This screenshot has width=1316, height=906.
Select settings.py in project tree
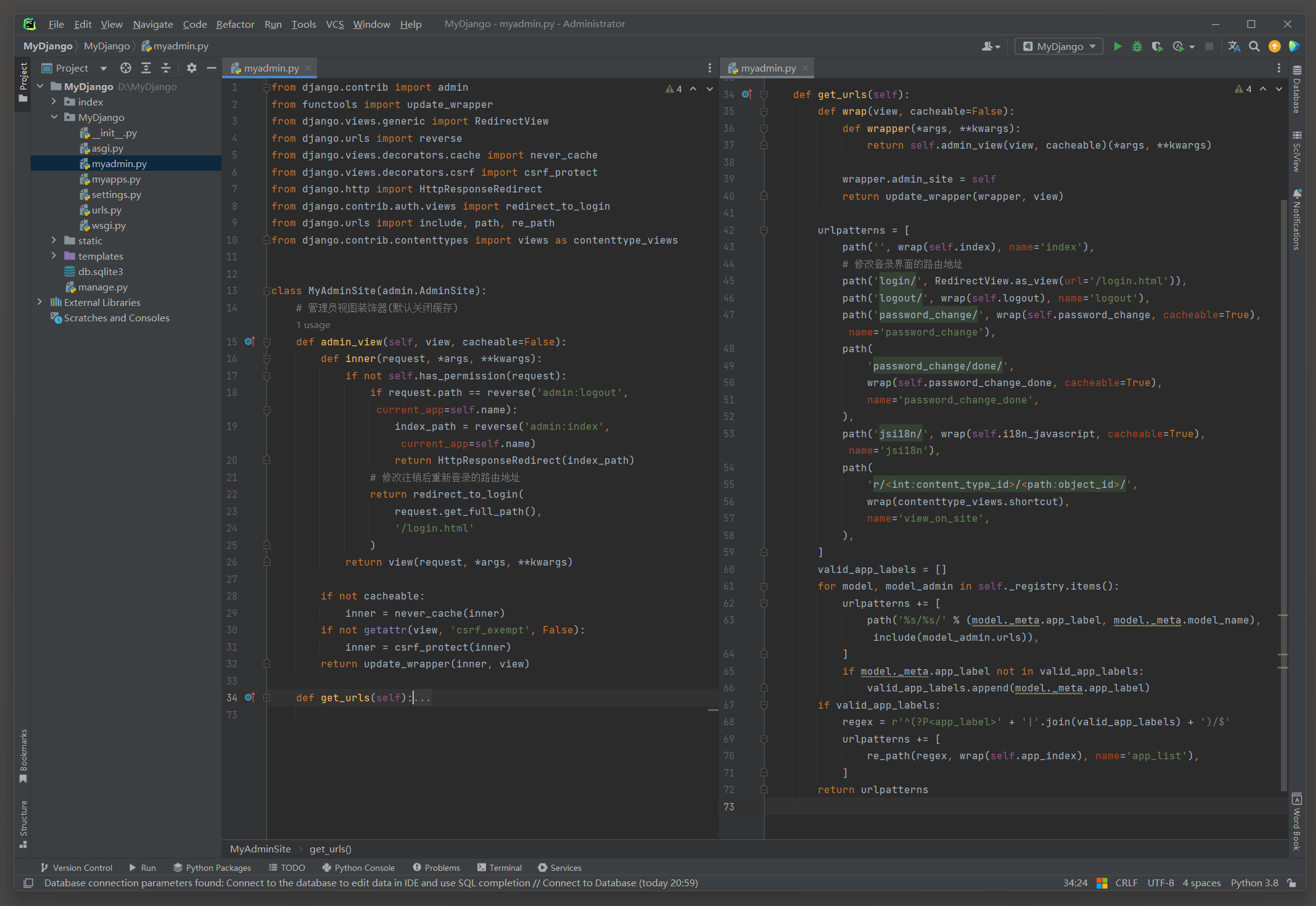click(116, 194)
